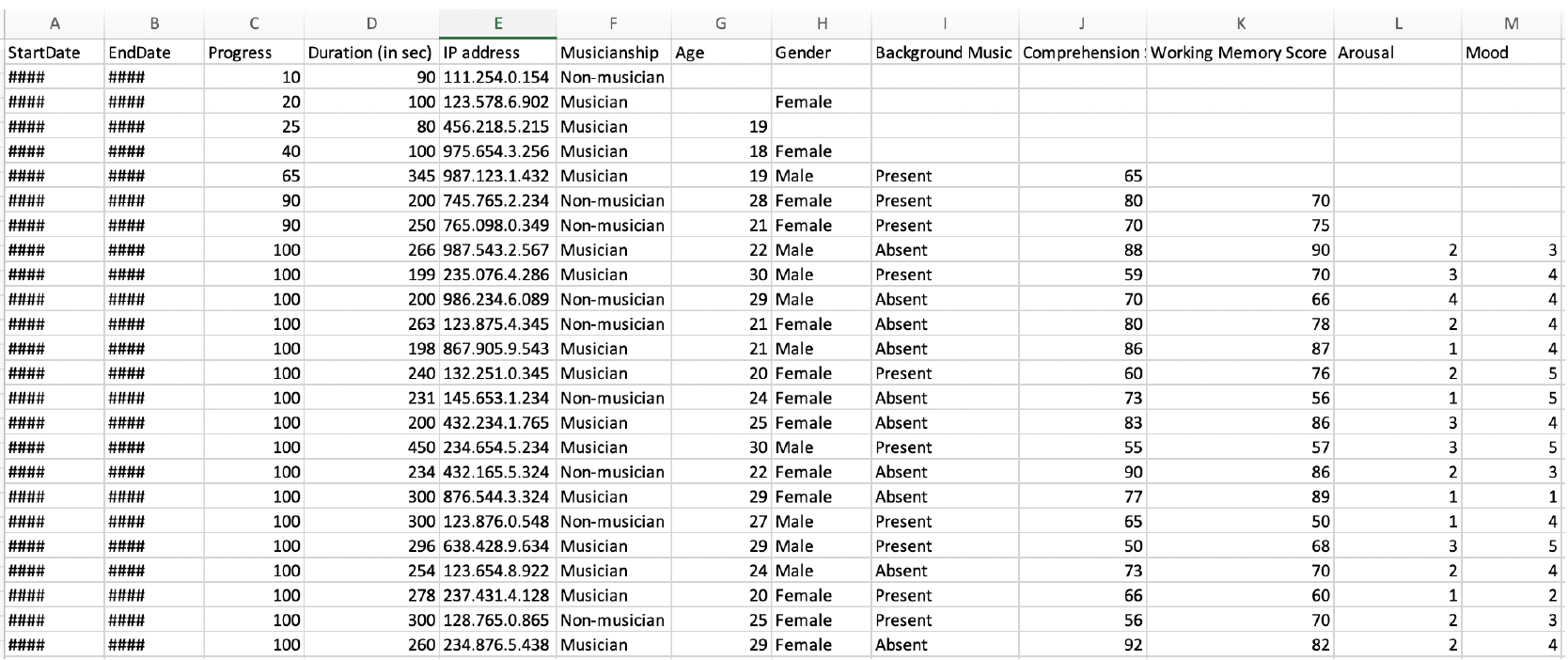Click the Duration (in sec) header cell

371,53
